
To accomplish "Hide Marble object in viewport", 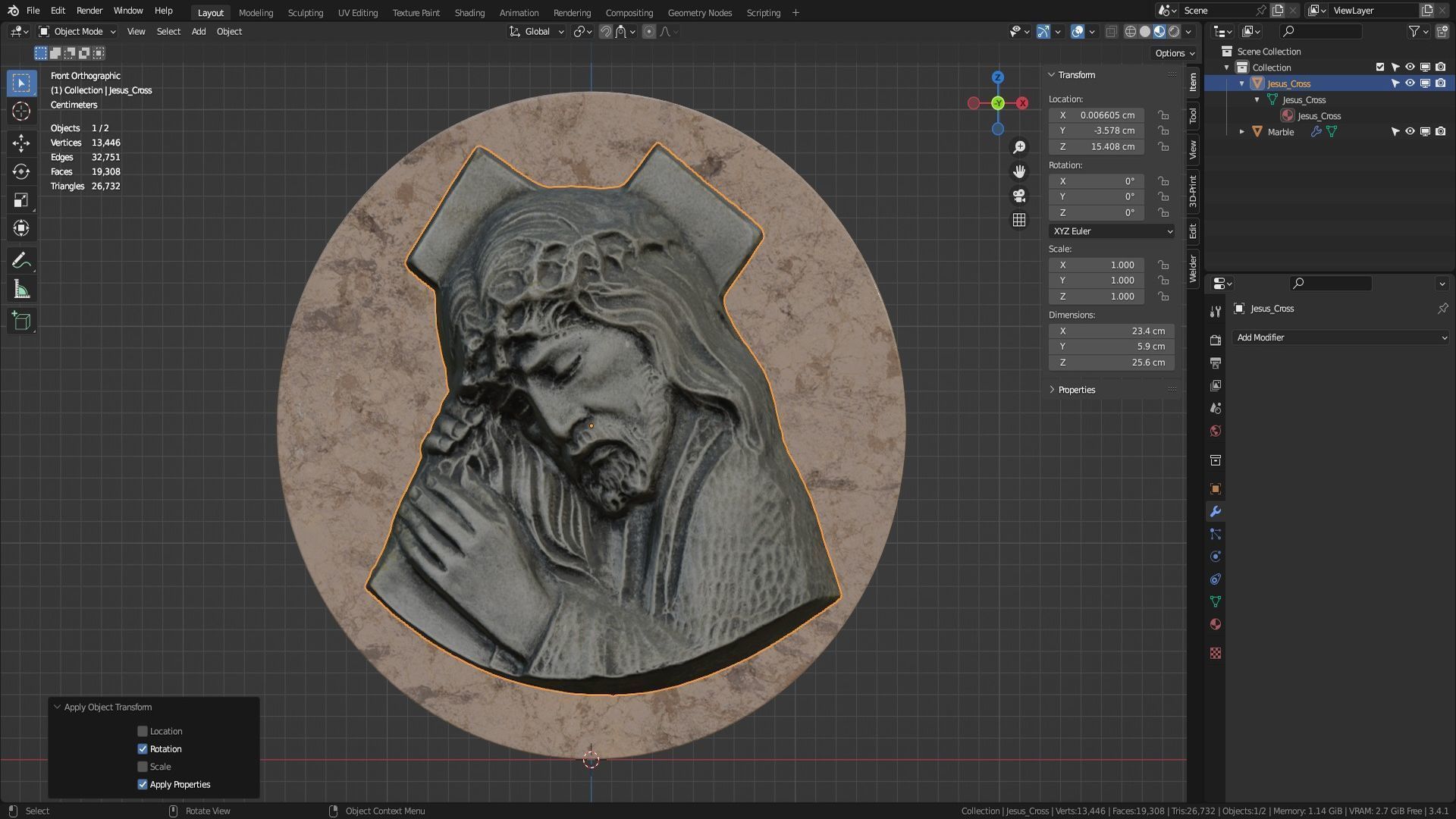I will (x=1410, y=131).
